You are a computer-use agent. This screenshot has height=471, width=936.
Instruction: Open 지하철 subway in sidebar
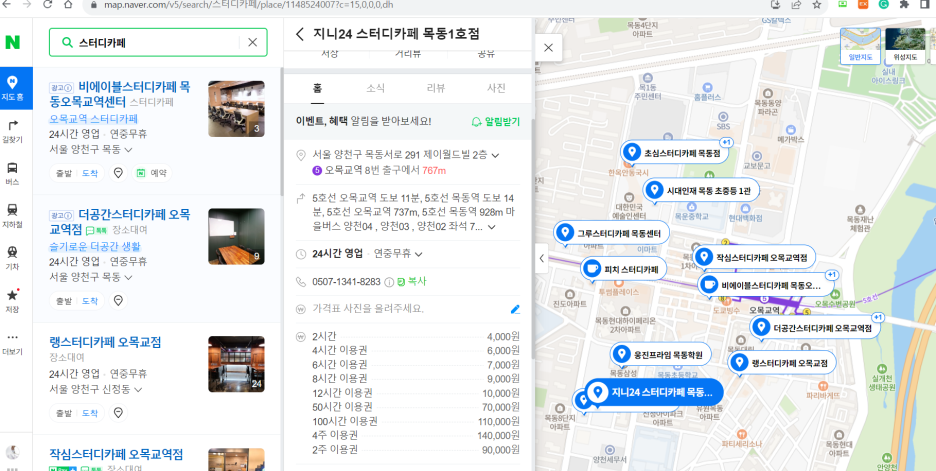click(x=13, y=216)
